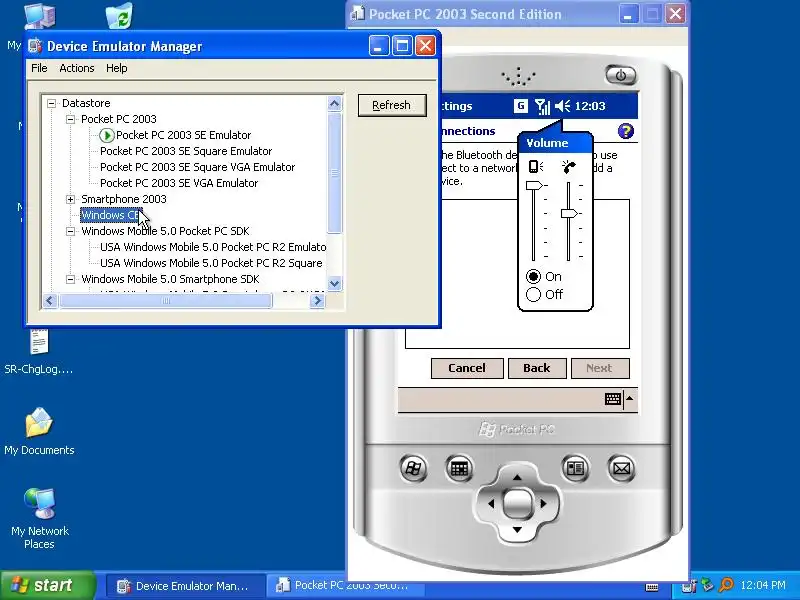Screen dimensions: 800x600
Task: Click the D-pad up arrow
Action: point(517,478)
